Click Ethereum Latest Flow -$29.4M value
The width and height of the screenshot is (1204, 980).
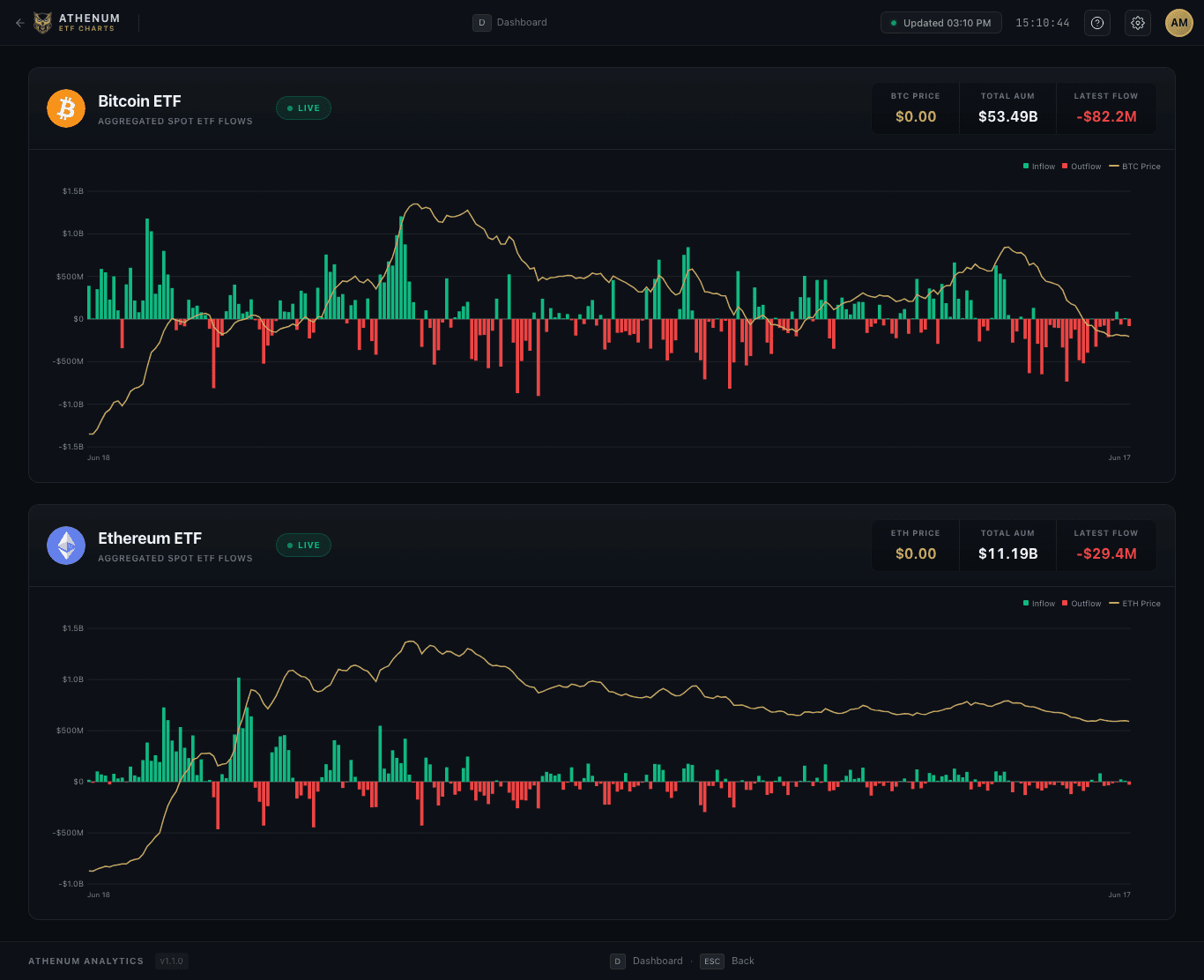point(1106,553)
